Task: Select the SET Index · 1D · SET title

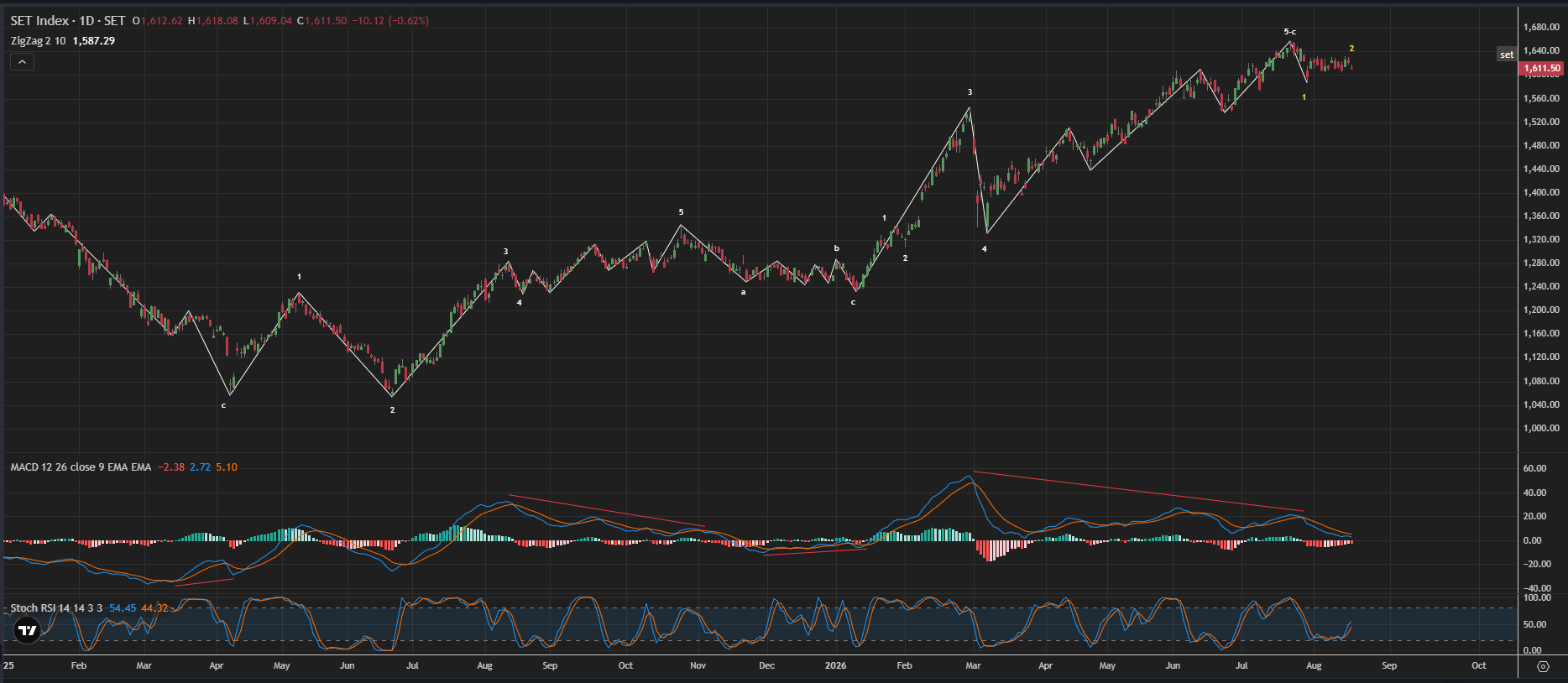Action: tap(68, 20)
